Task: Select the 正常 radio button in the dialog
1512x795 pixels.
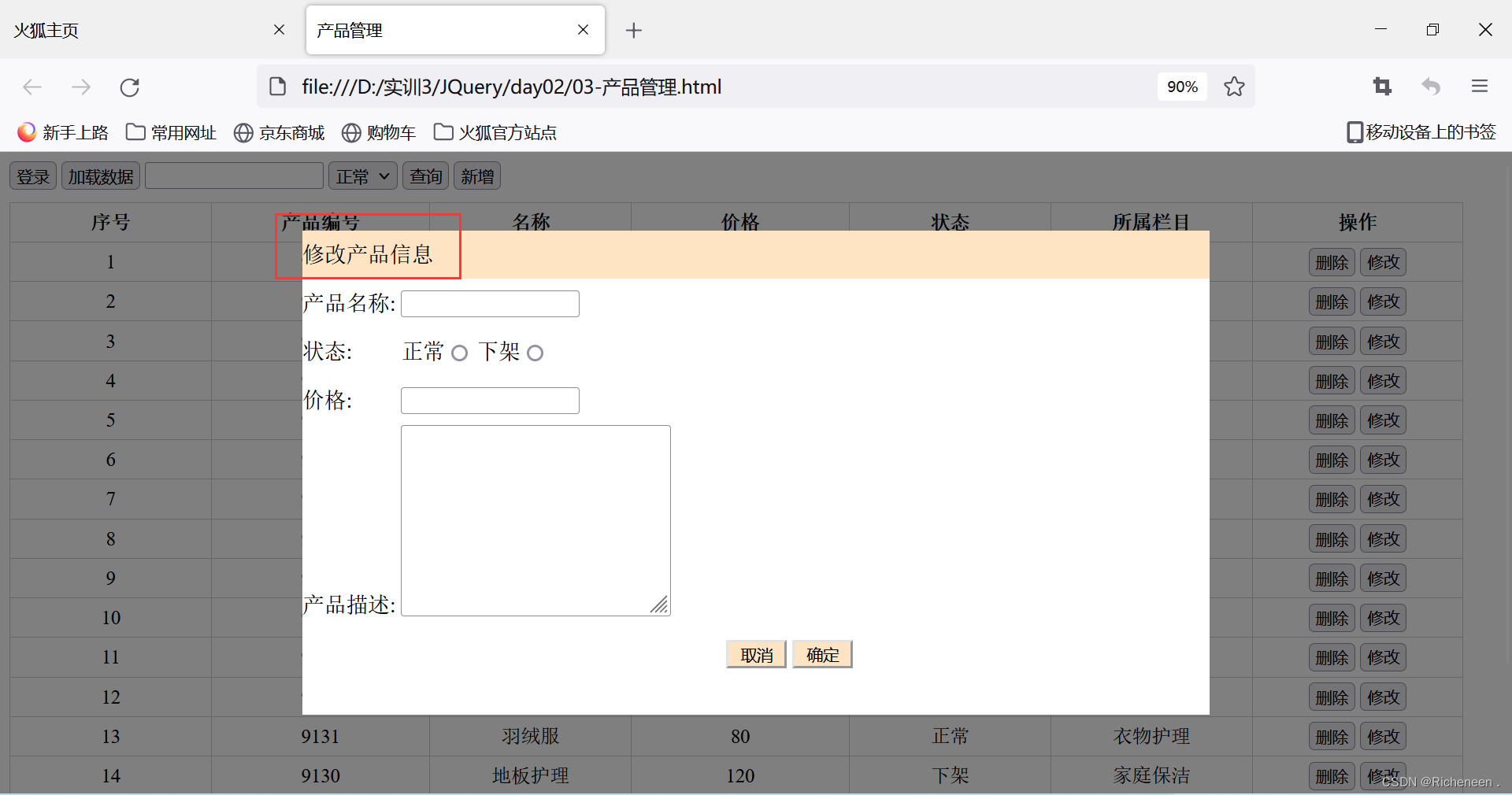Action: (459, 353)
